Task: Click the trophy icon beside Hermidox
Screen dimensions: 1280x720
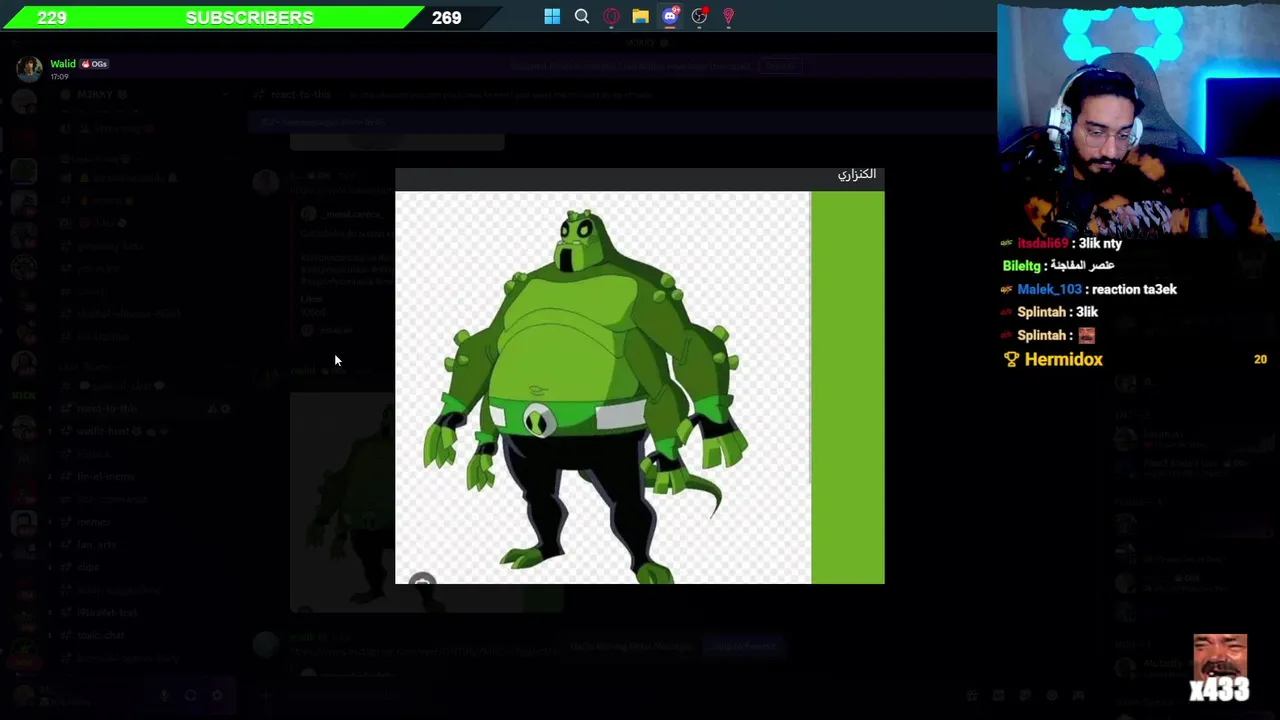Action: pyautogui.click(x=1011, y=359)
